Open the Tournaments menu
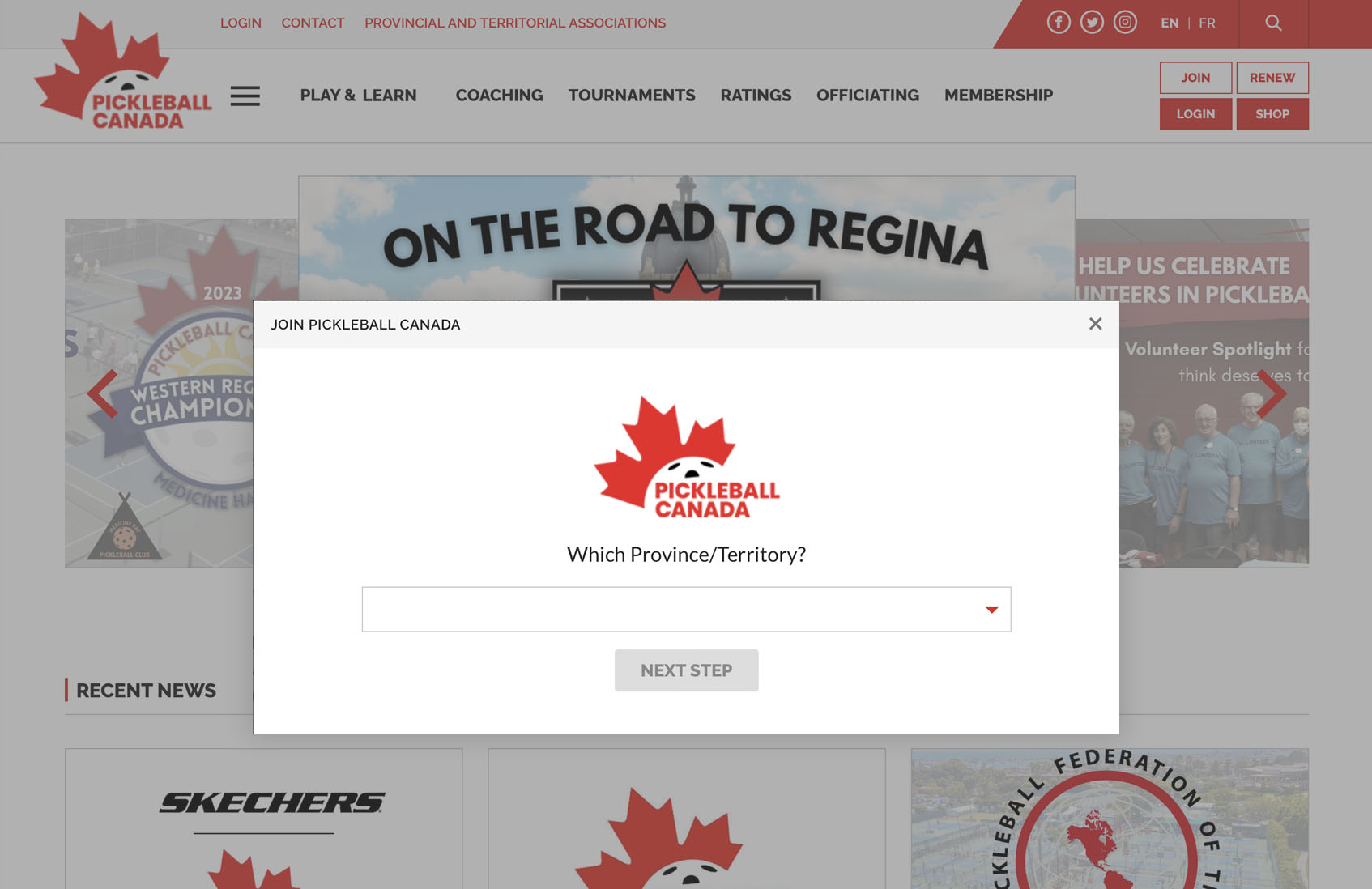The width and height of the screenshot is (1372, 889). [631, 96]
